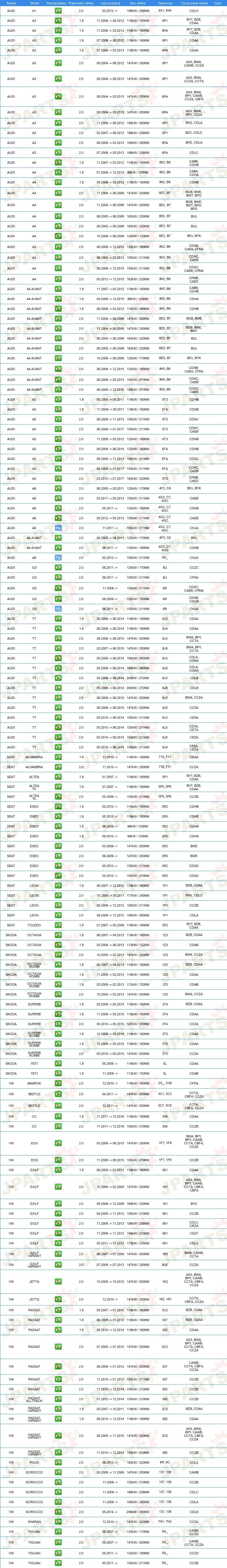The width and height of the screenshot is (227, 1568).
Task: Click the blue hybrid icon in the Audi A8 row
Action: [x=58, y=558]
